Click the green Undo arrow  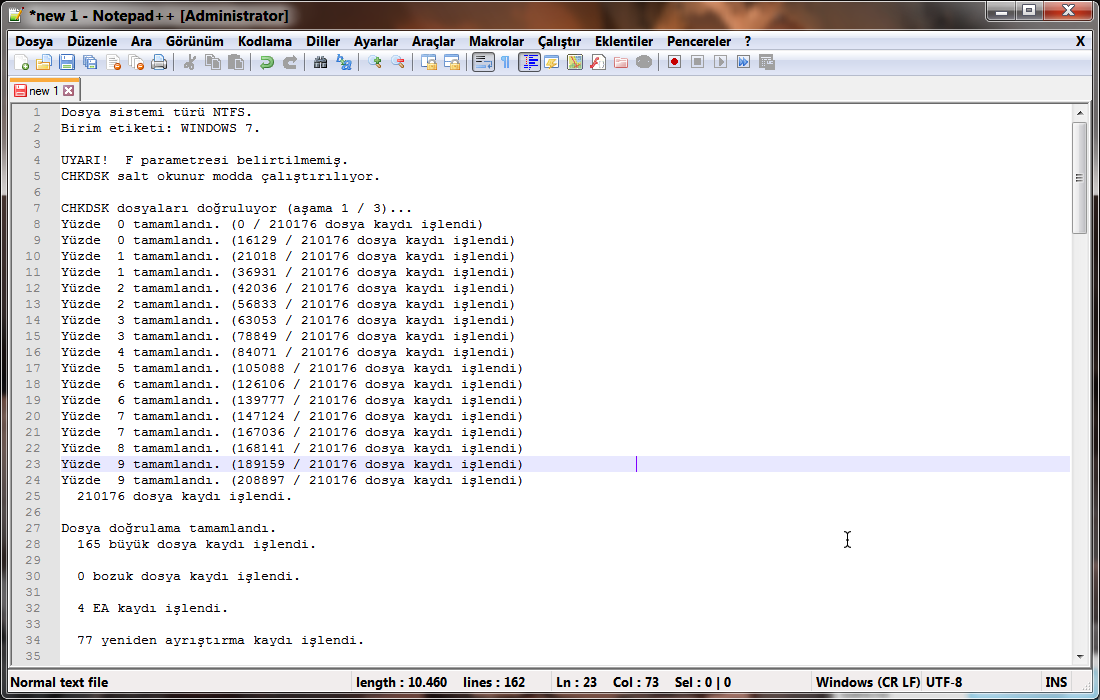tap(267, 62)
